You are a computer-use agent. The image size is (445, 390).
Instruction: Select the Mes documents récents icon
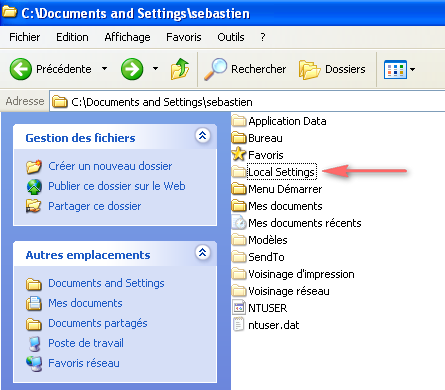[239, 222]
